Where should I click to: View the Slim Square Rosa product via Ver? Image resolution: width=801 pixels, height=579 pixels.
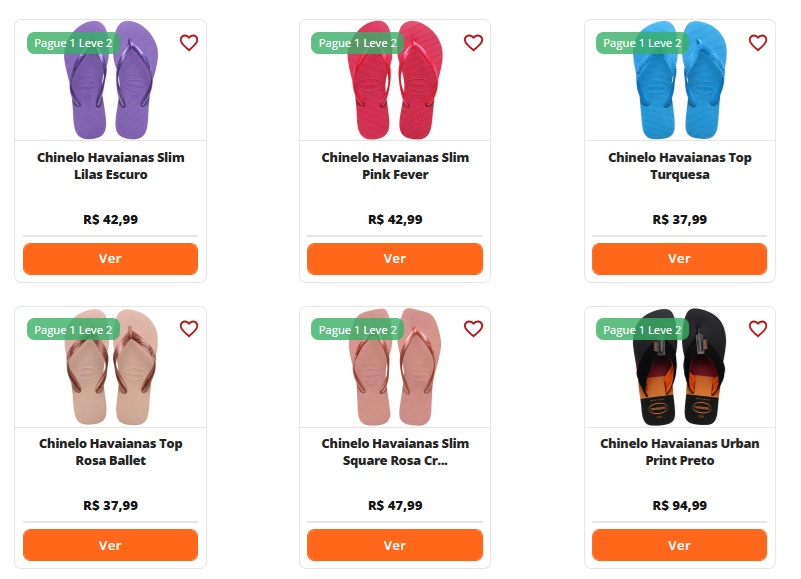tap(395, 545)
